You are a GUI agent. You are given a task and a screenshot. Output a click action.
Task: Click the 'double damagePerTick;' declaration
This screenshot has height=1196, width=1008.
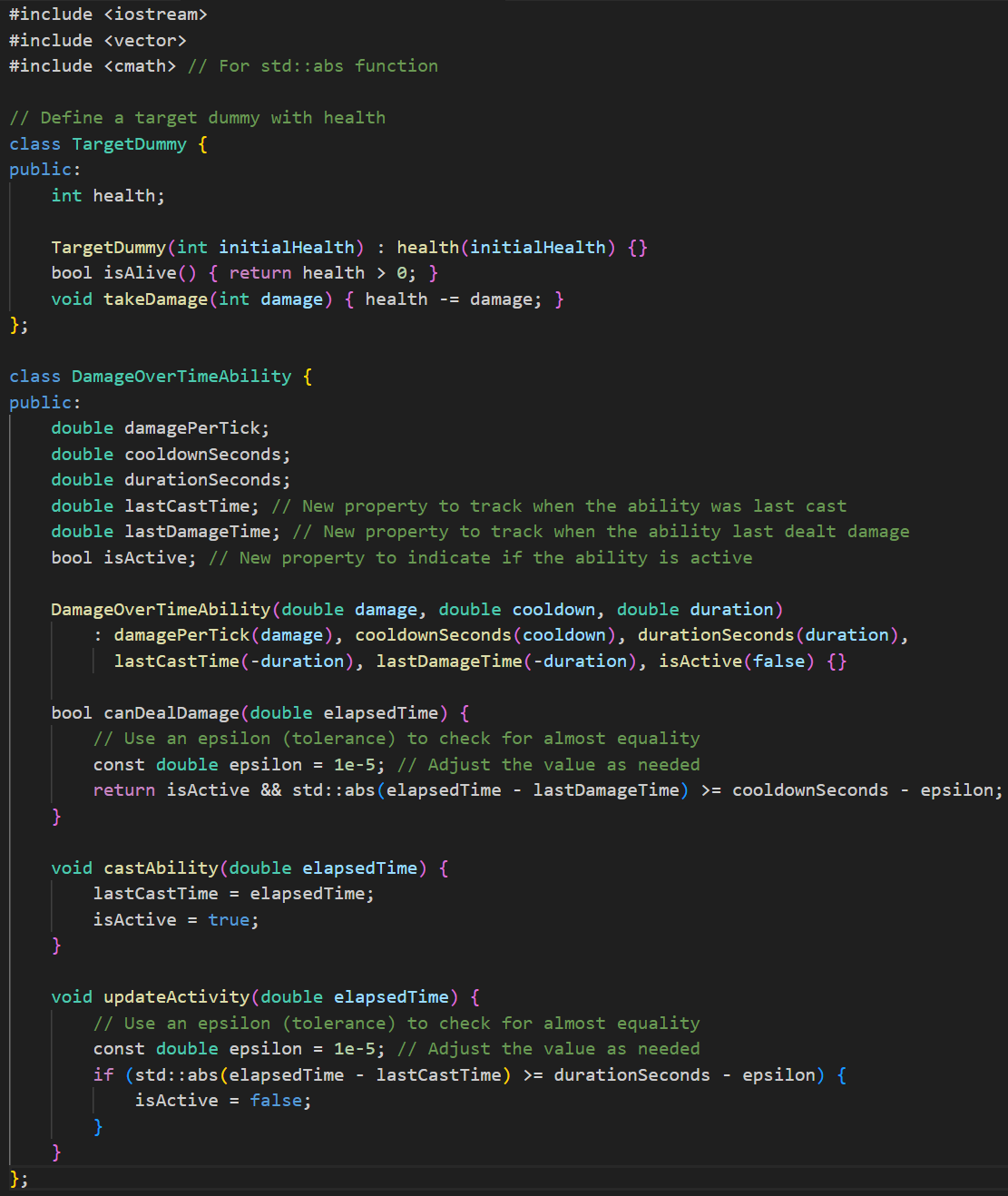[x=160, y=428]
